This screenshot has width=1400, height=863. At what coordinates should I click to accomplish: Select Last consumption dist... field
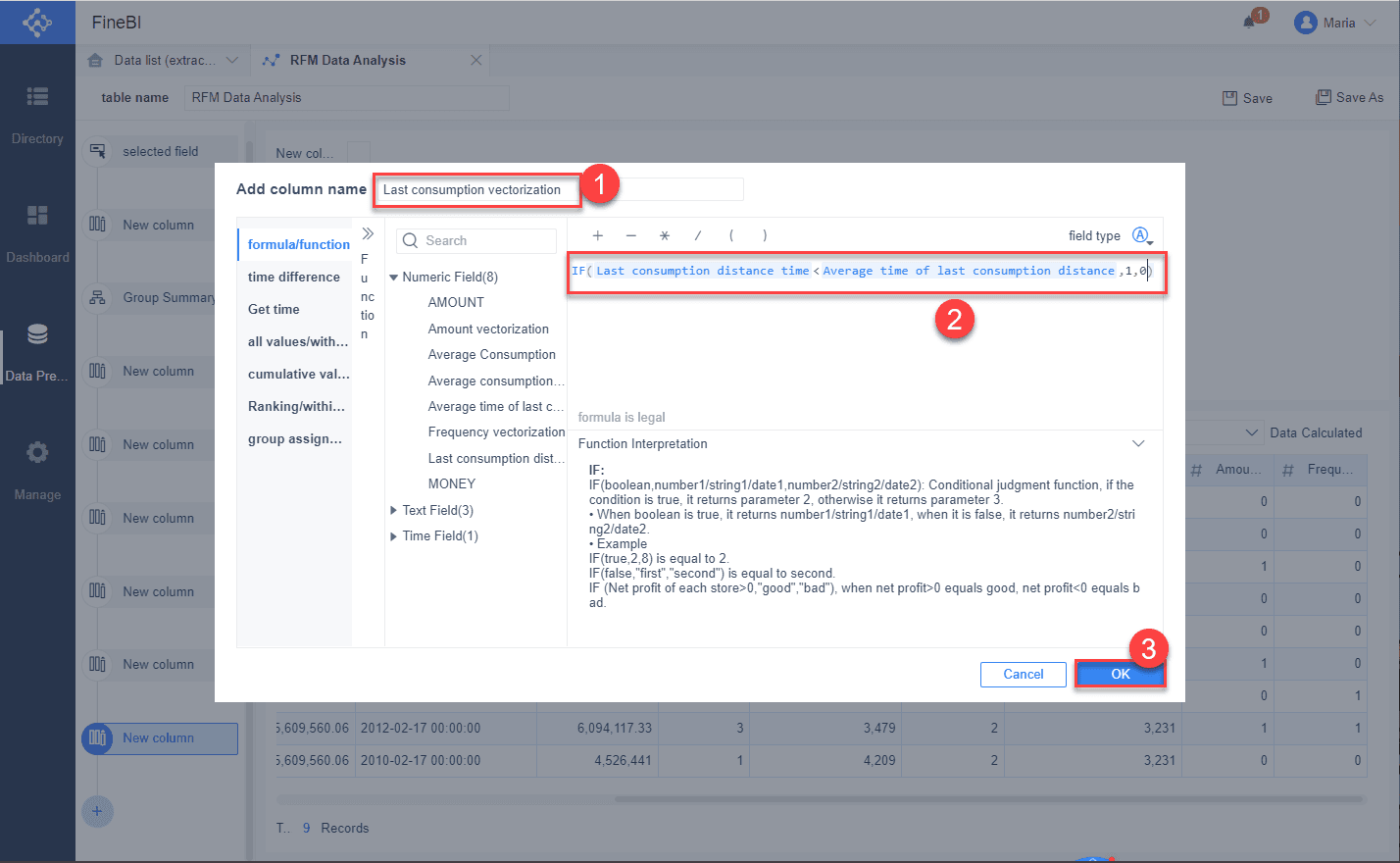tap(495, 458)
